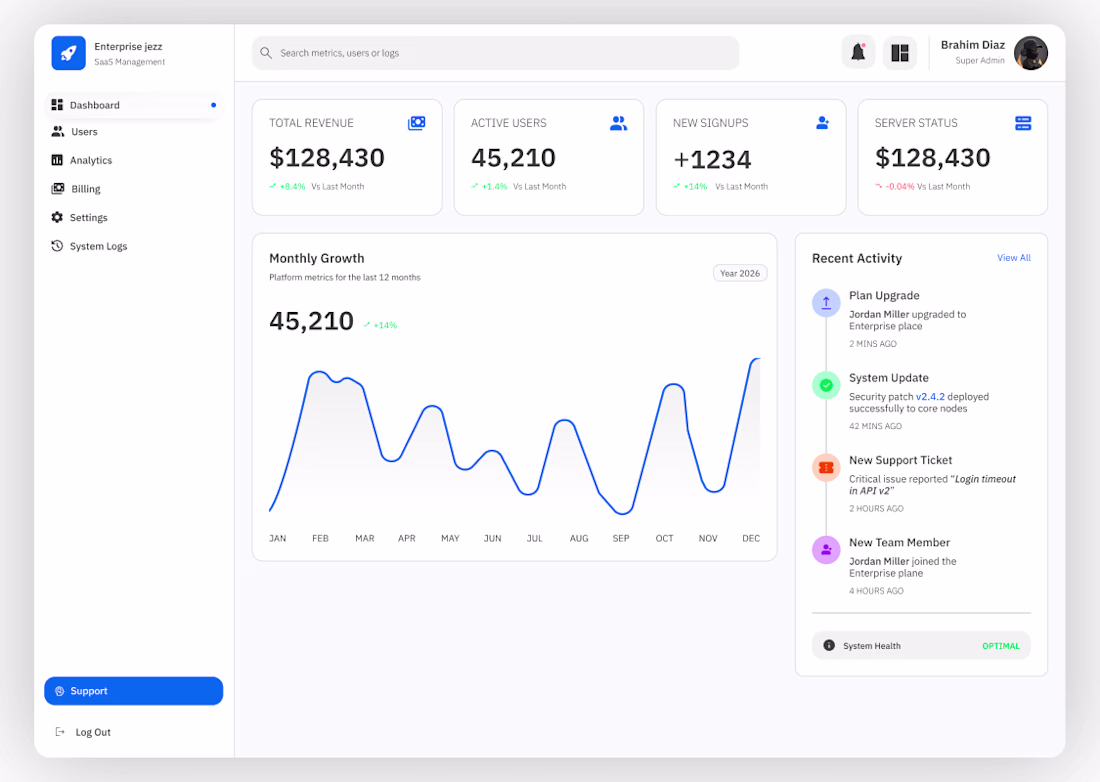Click the Support button

point(133,691)
